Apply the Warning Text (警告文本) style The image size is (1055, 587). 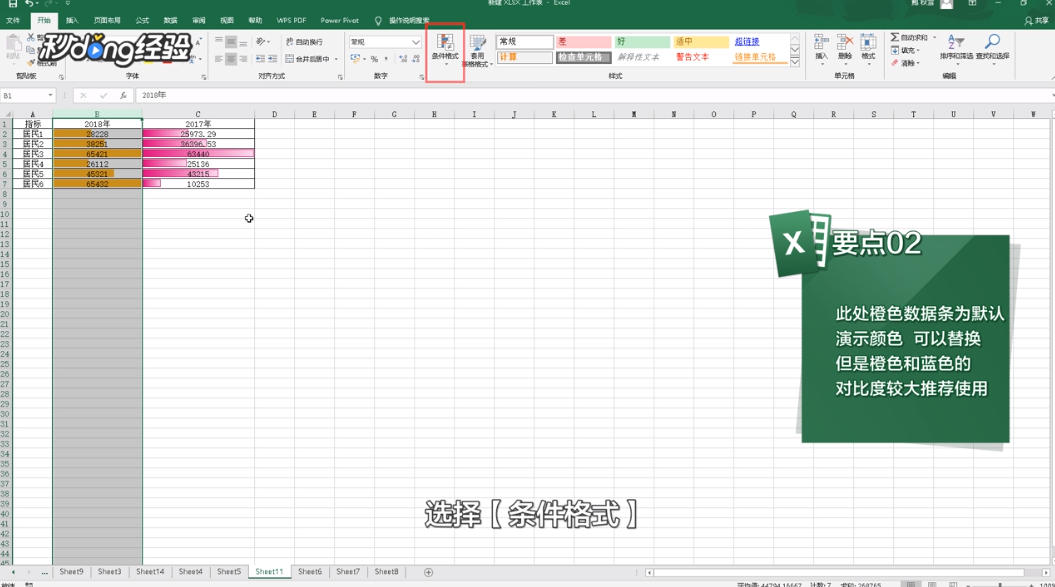click(x=701, y=57)
